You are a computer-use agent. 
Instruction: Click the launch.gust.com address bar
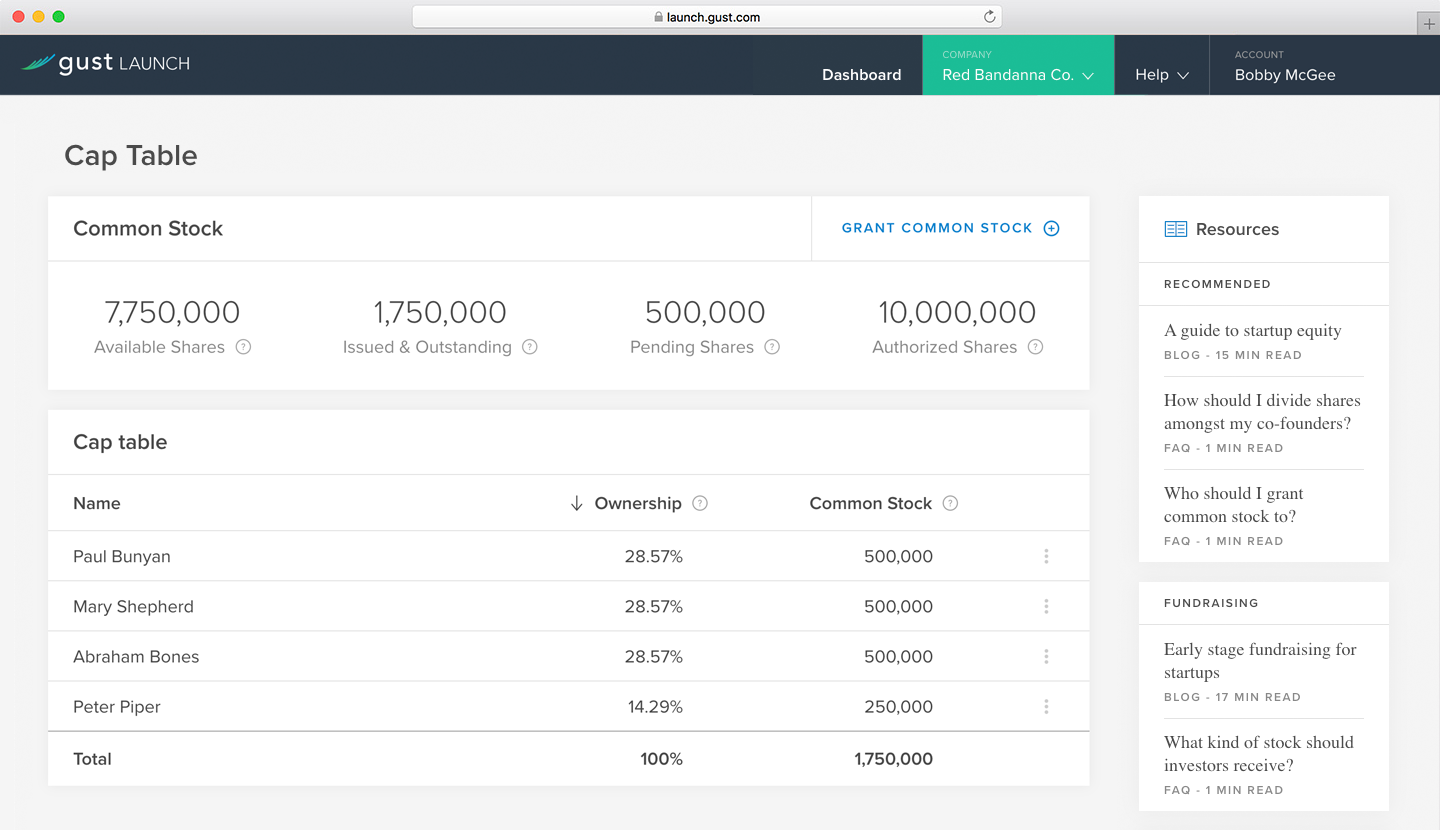pyautogui.click(x=706, y=17)
